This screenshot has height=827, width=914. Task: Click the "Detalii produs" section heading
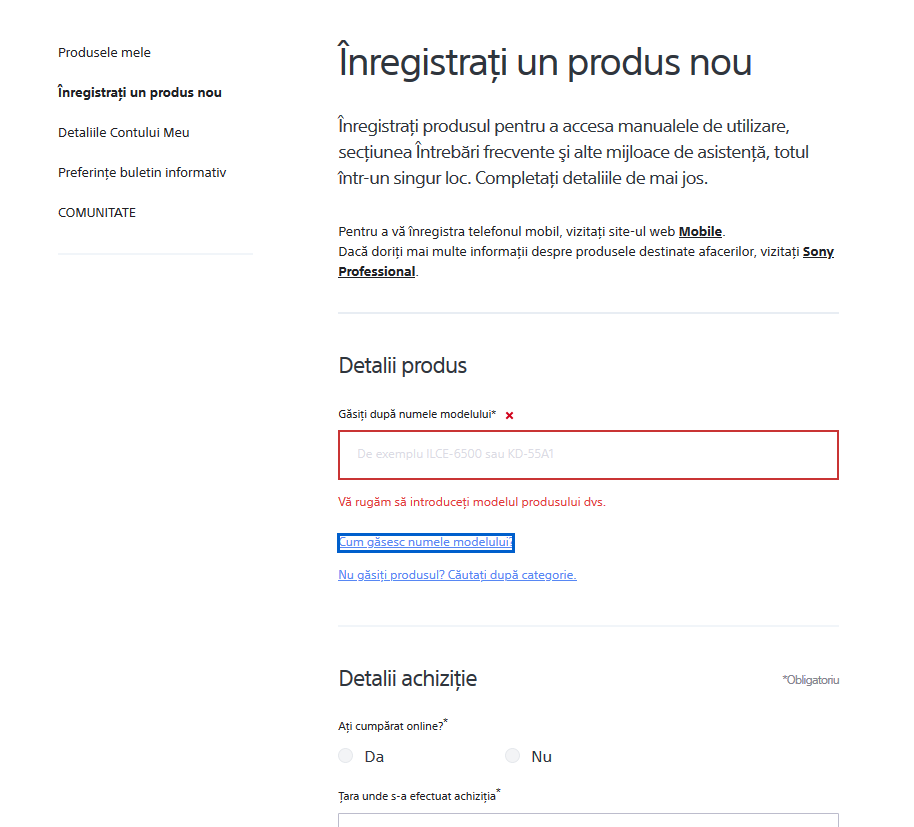[x=403, y=365]
